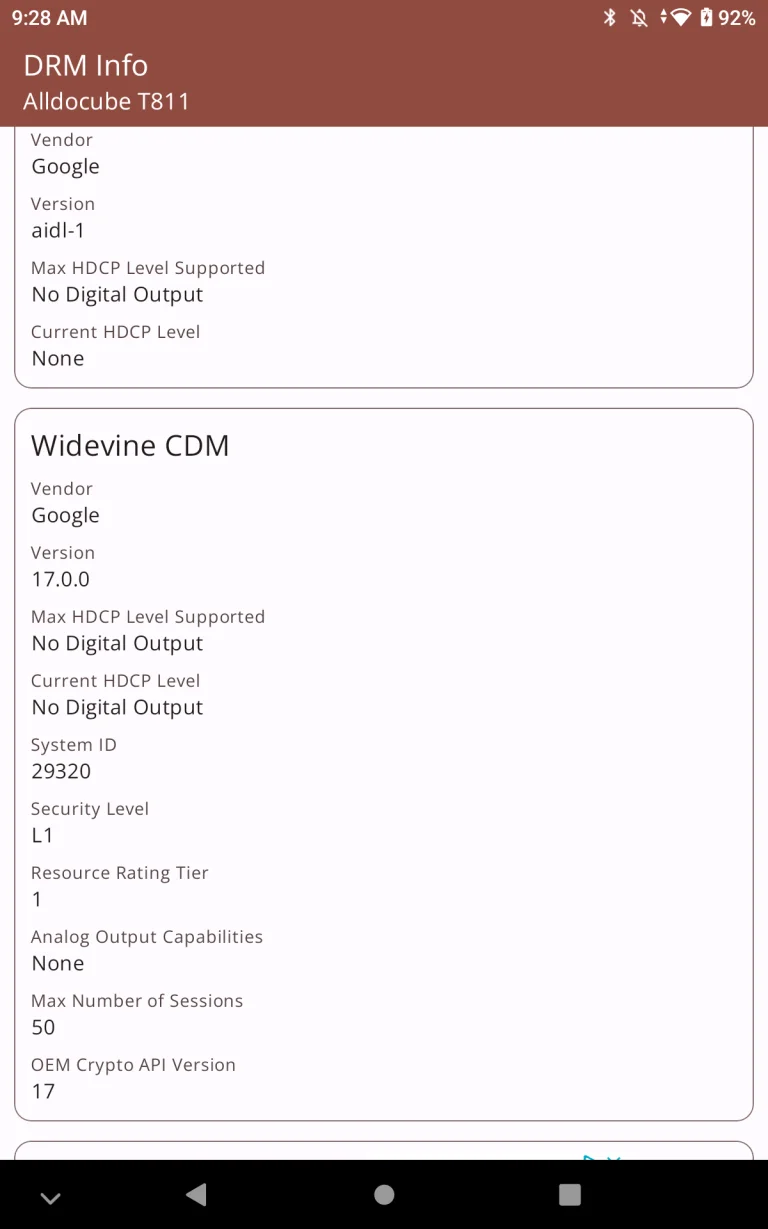Tap the 9:28 AM clock

(49, 18)
